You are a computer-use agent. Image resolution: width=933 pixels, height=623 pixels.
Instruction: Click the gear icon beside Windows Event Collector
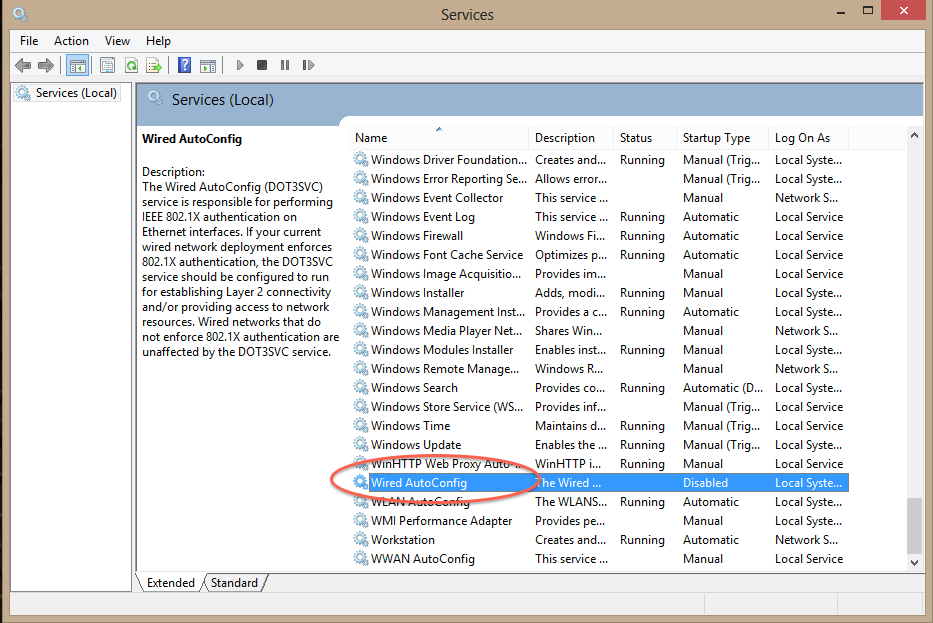(361, 197)
